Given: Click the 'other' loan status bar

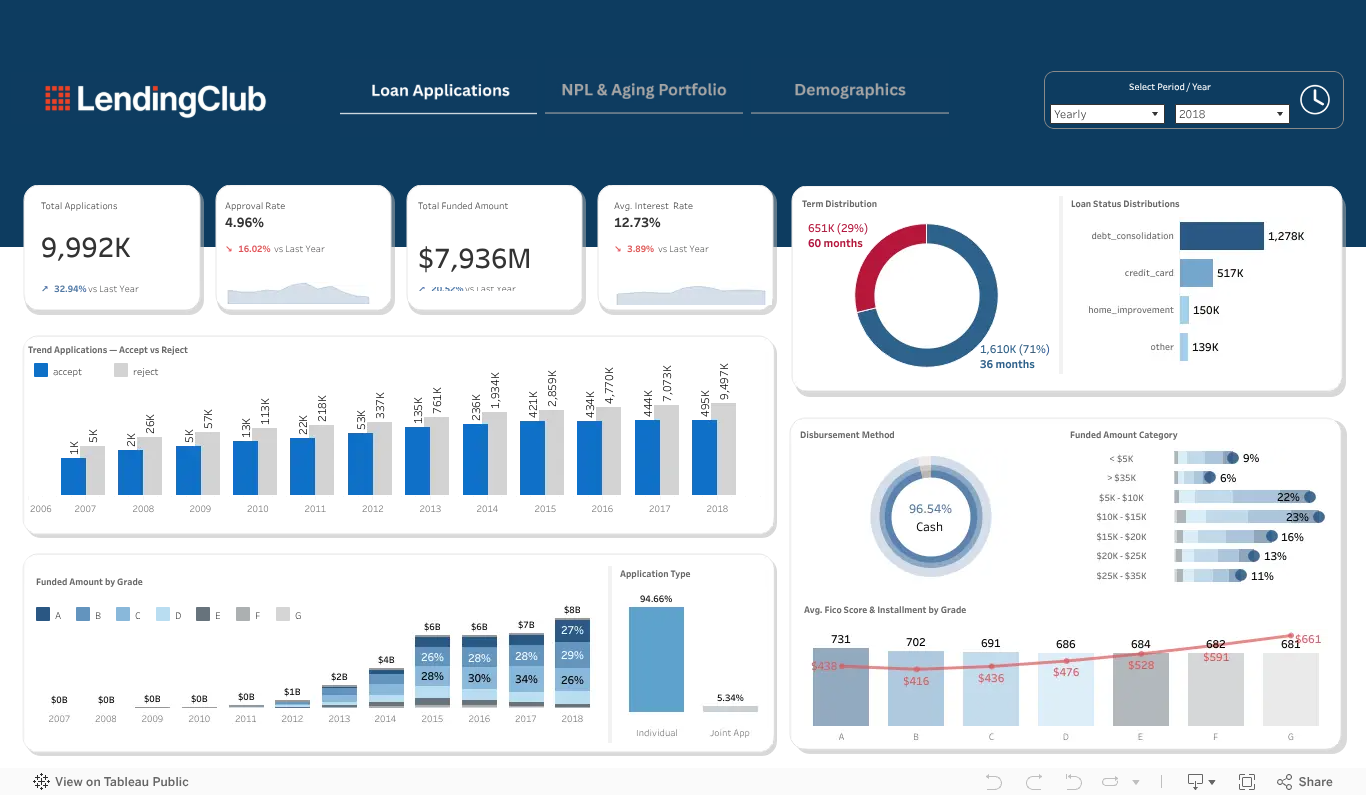Looking at the screenshot, I should [x=1184, y=347].
